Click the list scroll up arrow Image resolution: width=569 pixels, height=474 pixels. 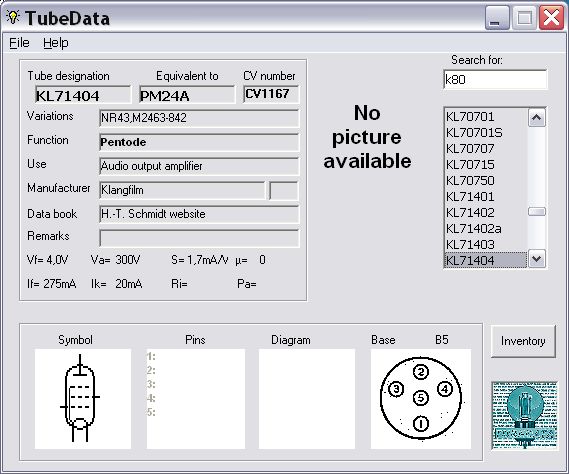point(537,118)
